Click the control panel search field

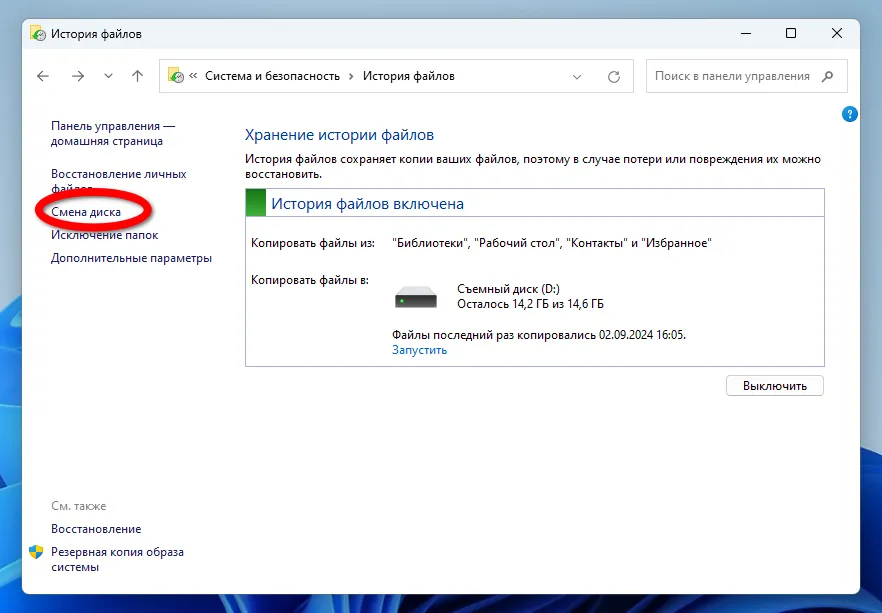[735, 76]
